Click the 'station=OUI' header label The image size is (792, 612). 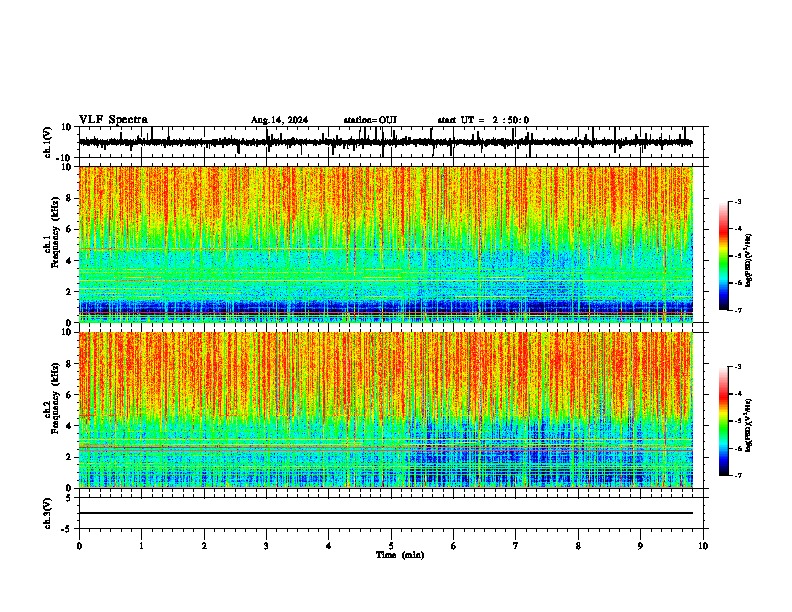[370, 120]
